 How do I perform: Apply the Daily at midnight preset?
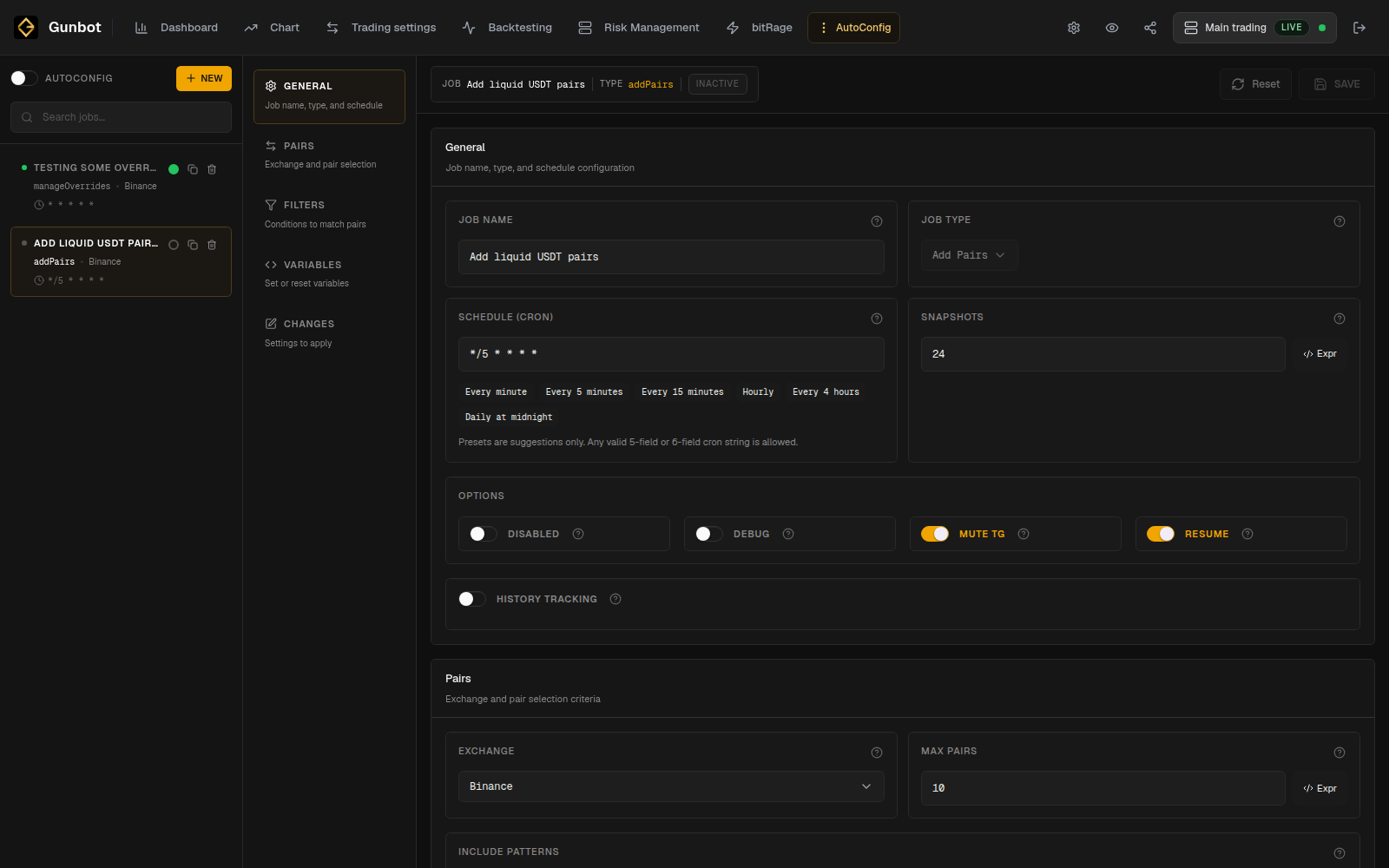click(x=509, y=418)
